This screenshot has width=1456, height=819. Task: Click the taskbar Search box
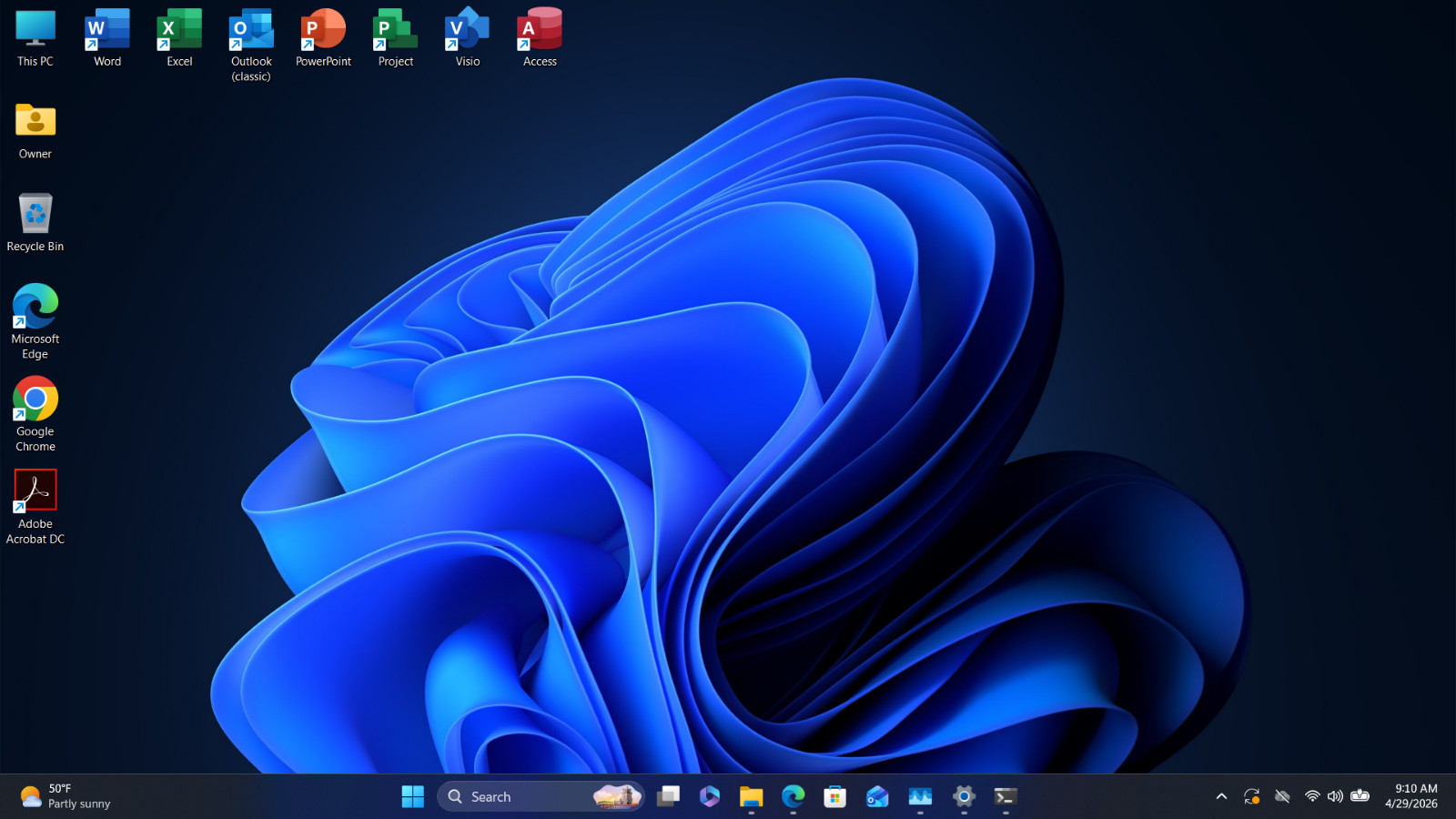point(541,797)
